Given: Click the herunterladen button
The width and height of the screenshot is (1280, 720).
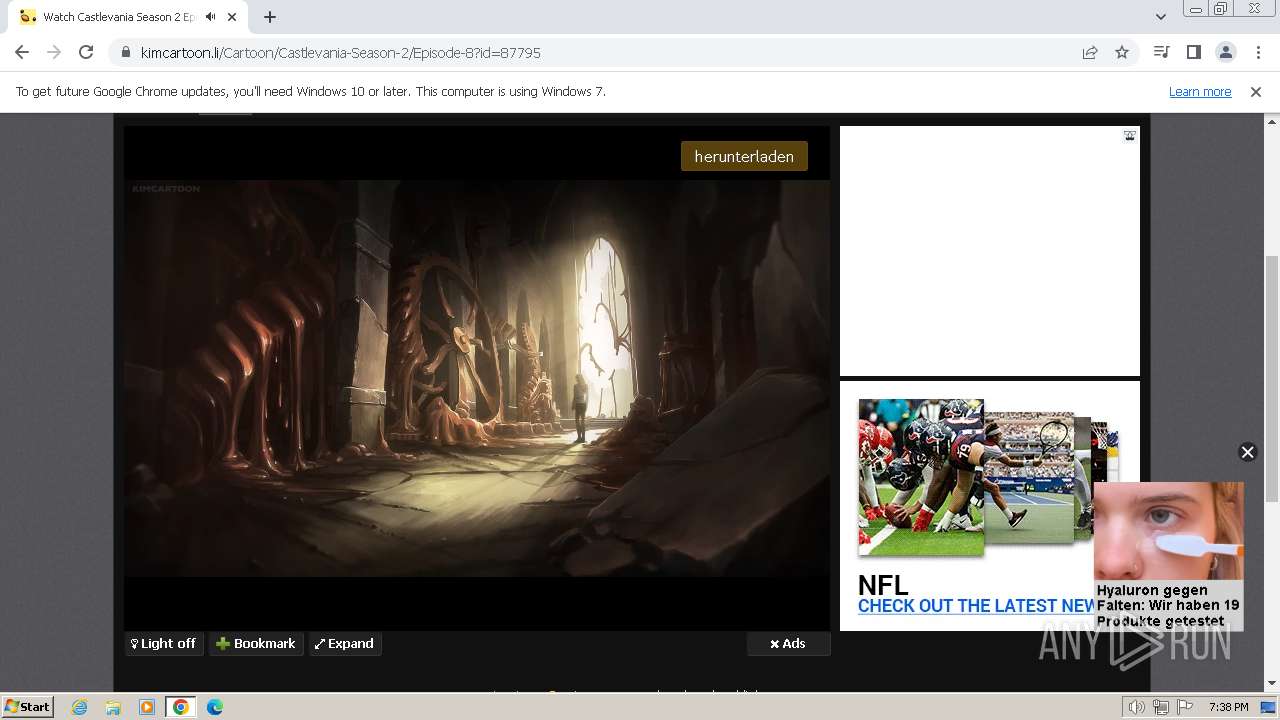Looking at the screenshot, I should 744,156.
